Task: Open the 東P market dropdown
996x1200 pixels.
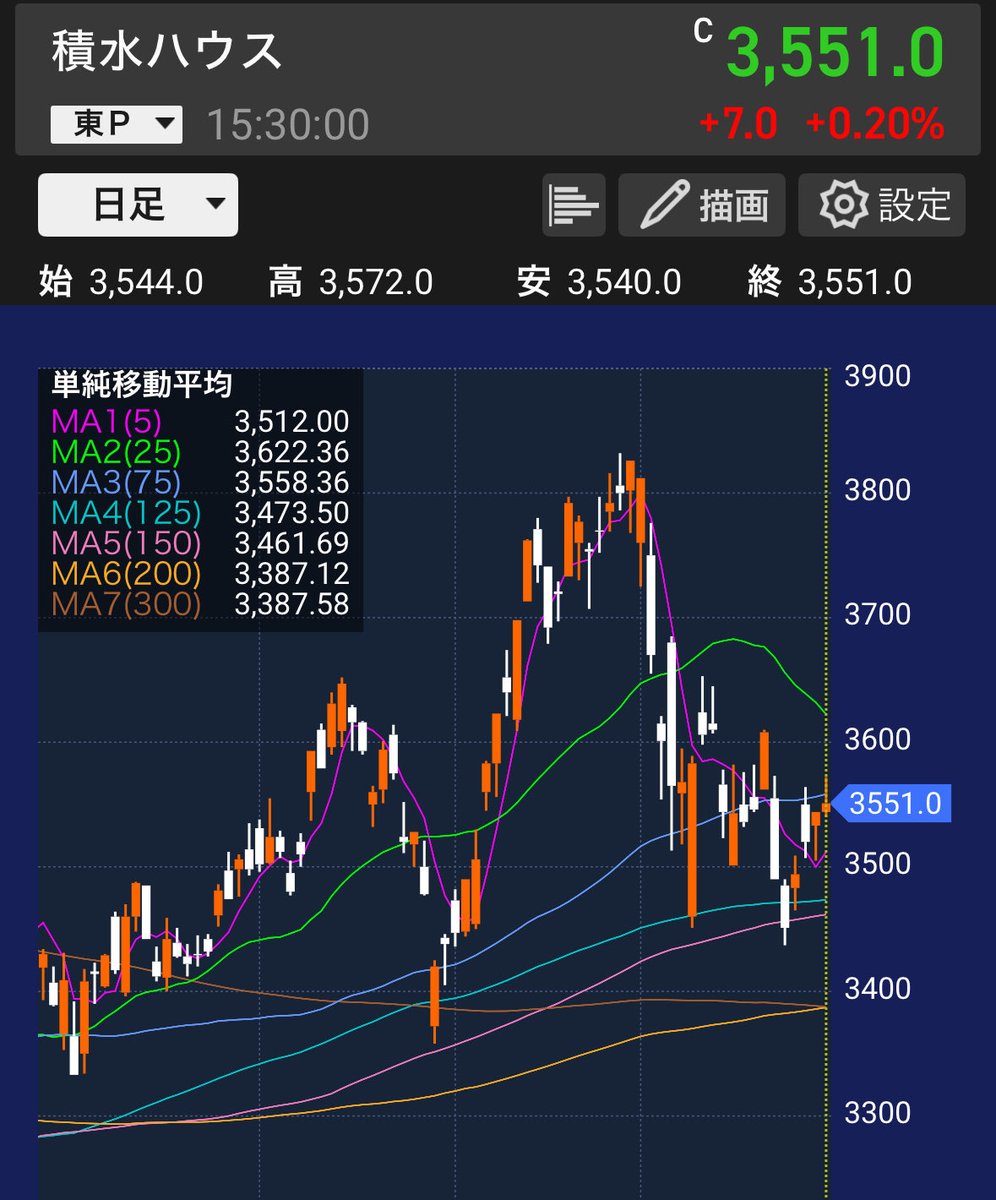Action: point(116,124)
